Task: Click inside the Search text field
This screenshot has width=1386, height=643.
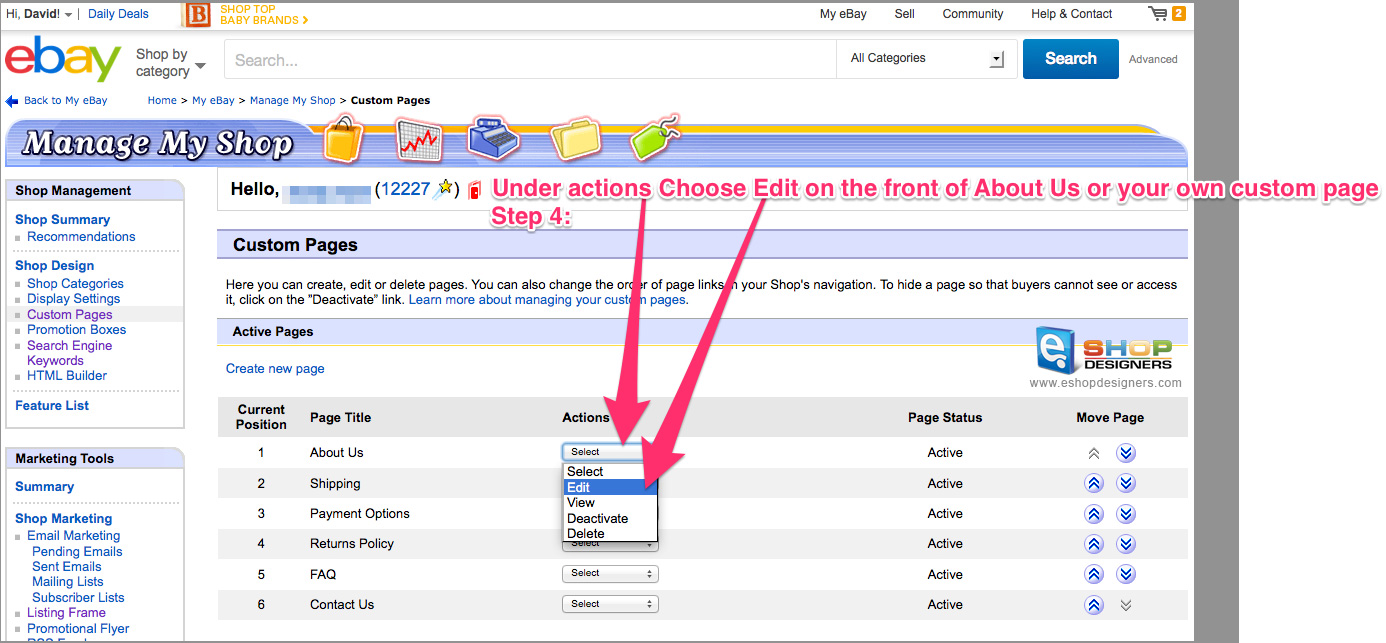Action: coord(530,60)
